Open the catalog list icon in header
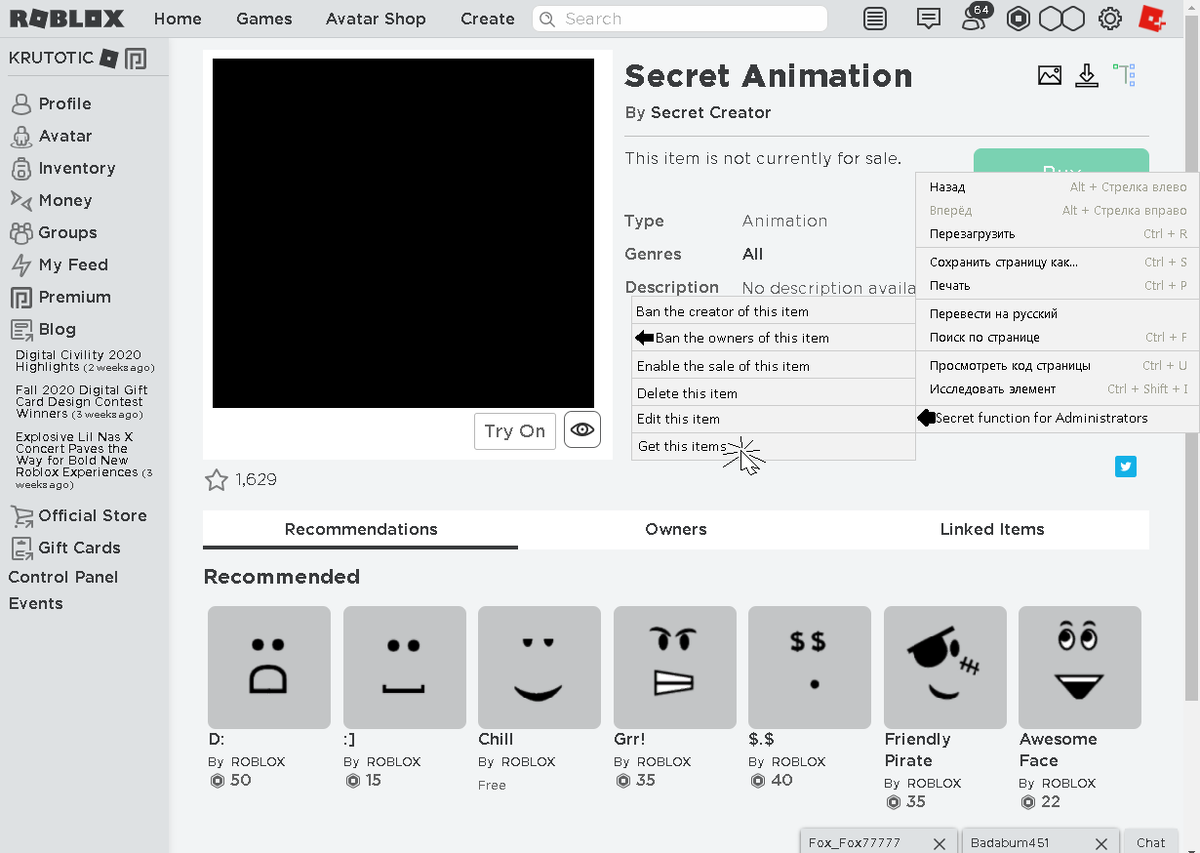 (875, 19)
